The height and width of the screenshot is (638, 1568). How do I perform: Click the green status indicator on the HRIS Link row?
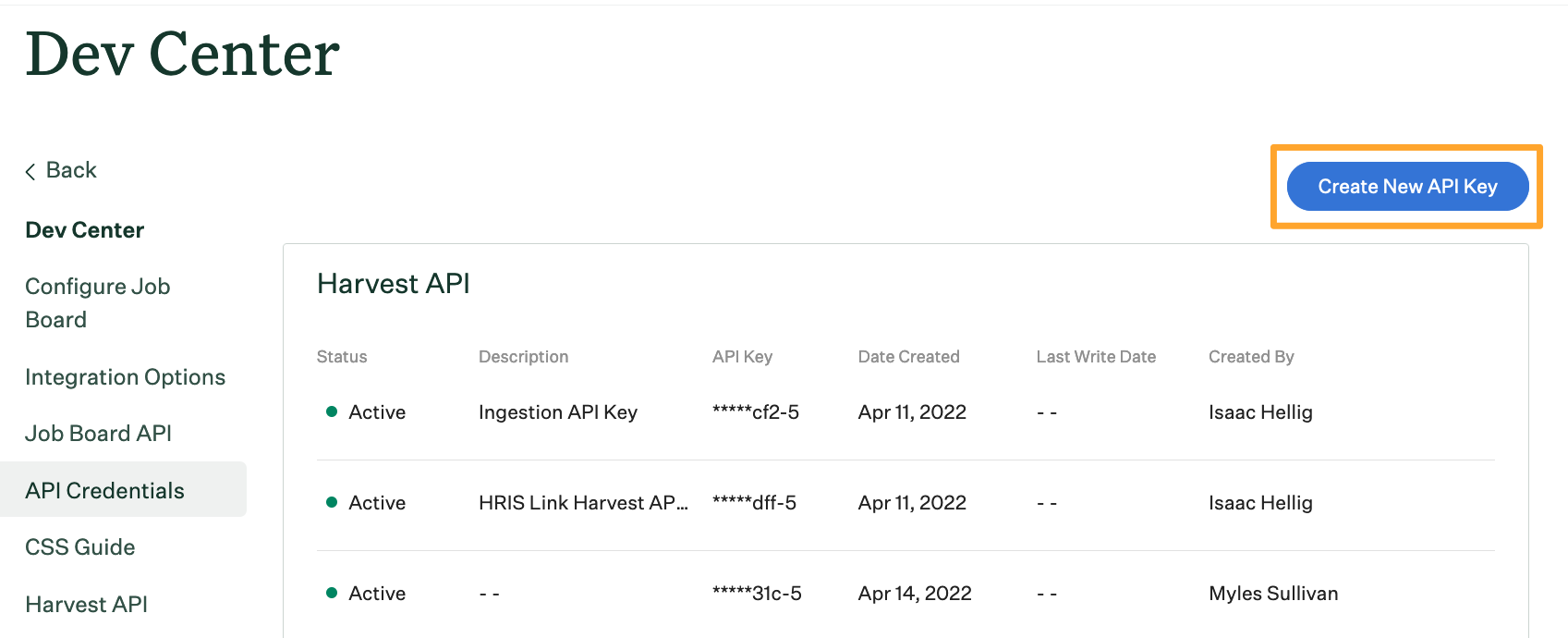pos(332,502)
